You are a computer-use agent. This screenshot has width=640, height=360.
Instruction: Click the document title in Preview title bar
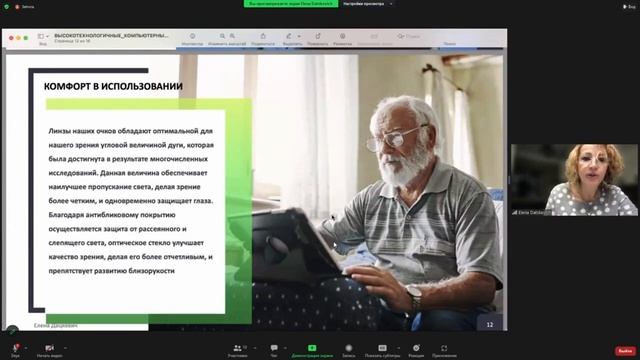(111, 36)
